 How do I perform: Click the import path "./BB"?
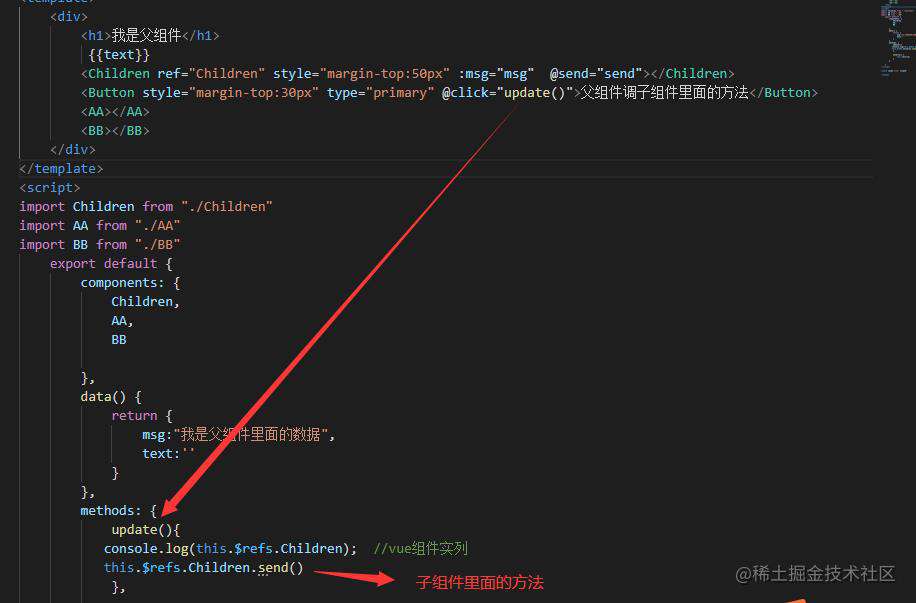click(x=158, y=245)
